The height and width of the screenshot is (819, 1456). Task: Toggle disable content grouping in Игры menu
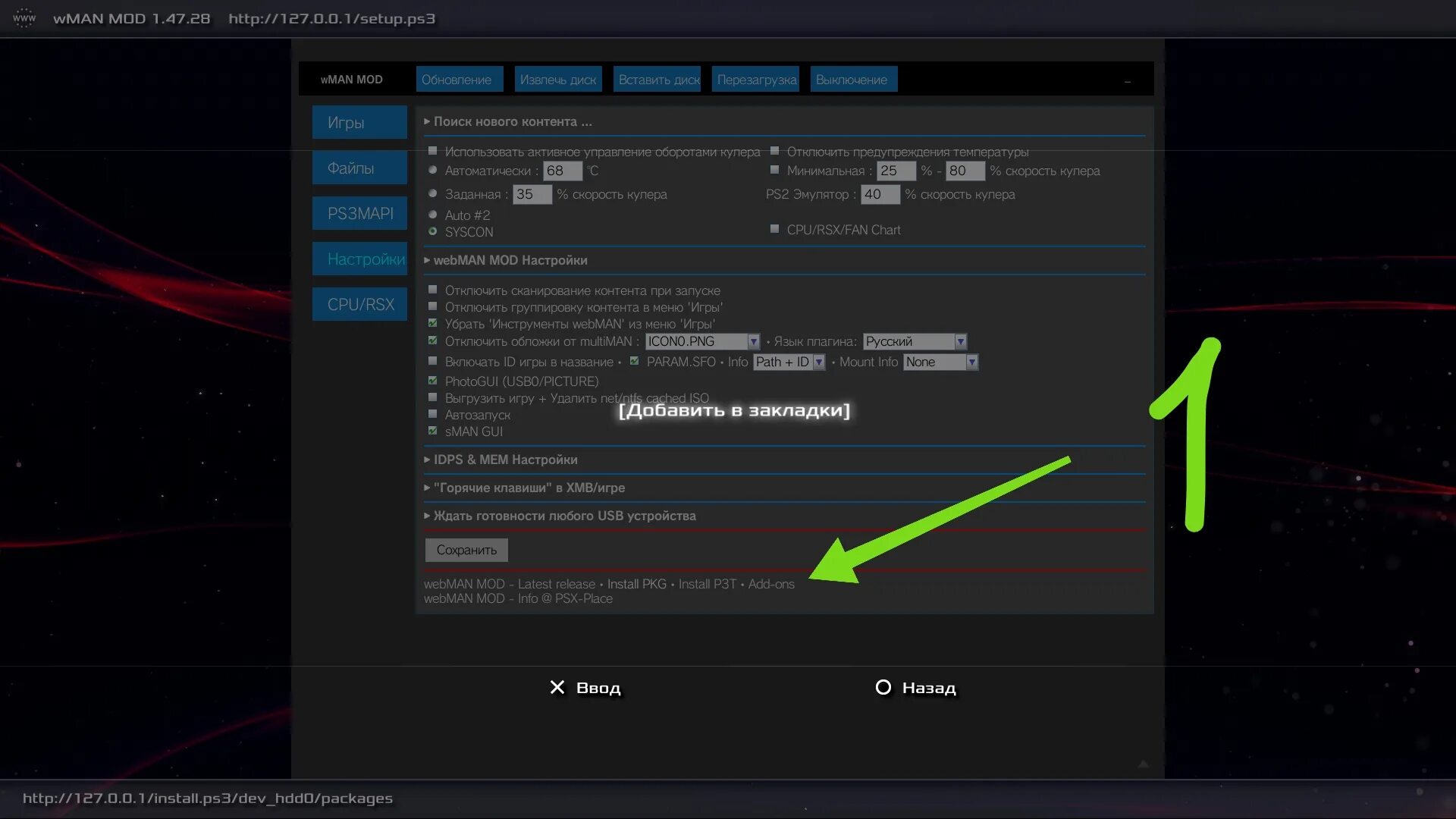pos(432,306)
